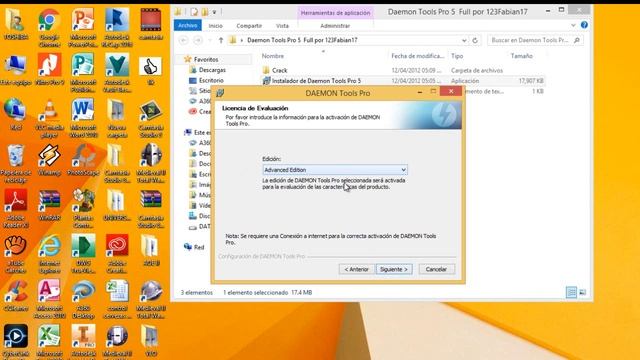Select the DWG TrueView desktop shortcut

83,253
